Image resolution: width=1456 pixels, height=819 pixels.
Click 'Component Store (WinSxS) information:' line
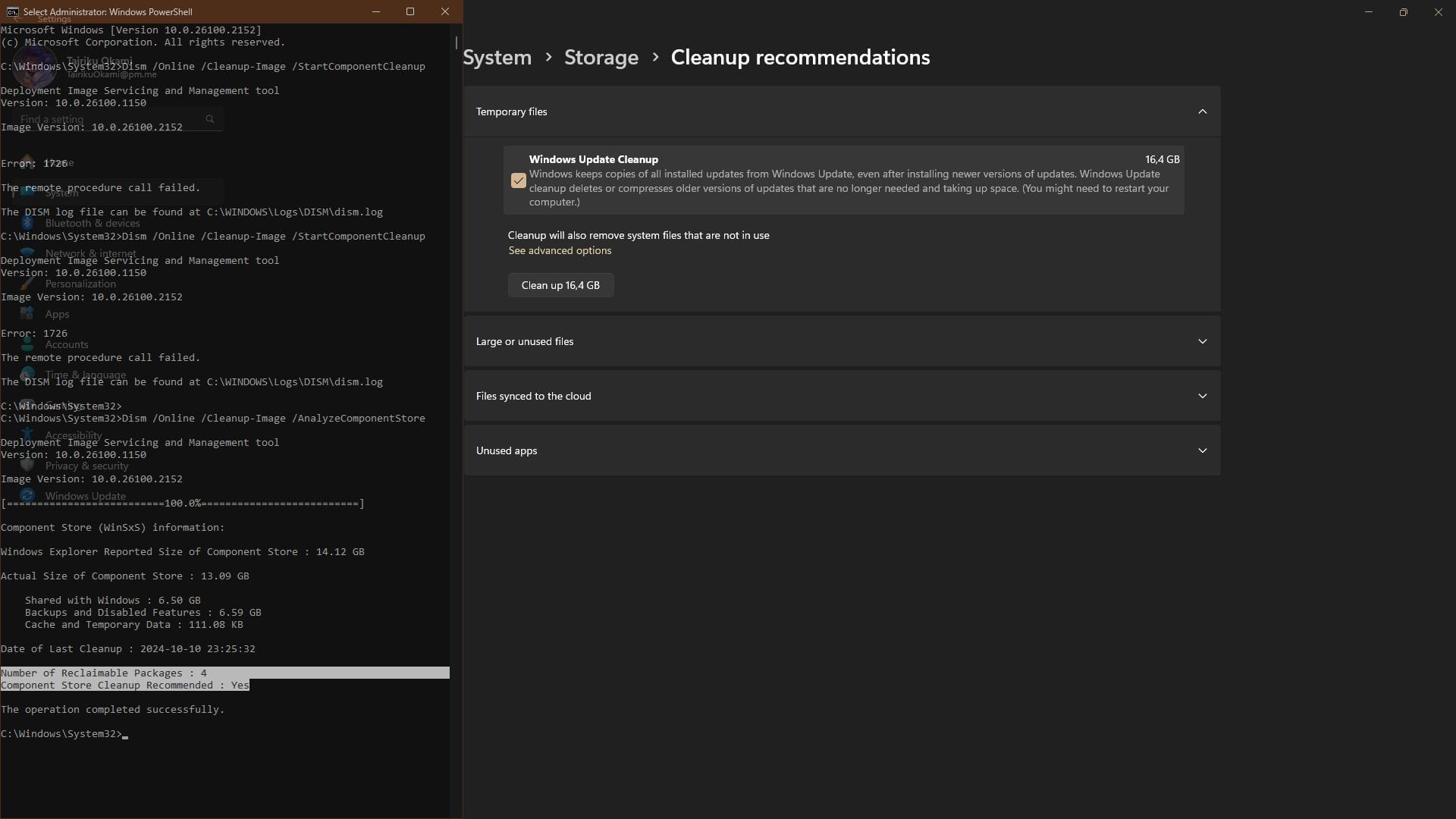click(x=113, y=528)
